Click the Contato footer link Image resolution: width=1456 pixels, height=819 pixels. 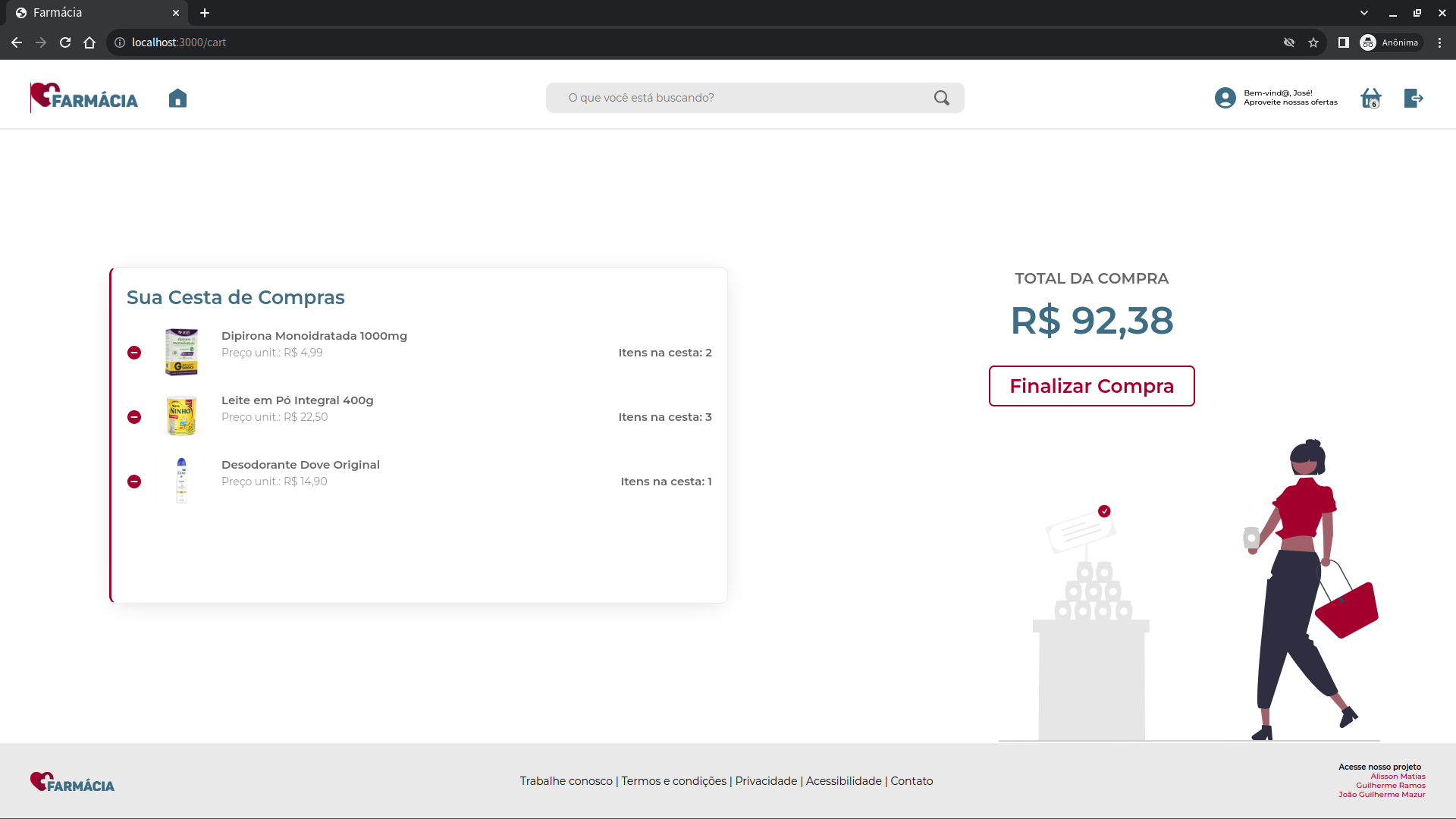click(x=912, y=781)
